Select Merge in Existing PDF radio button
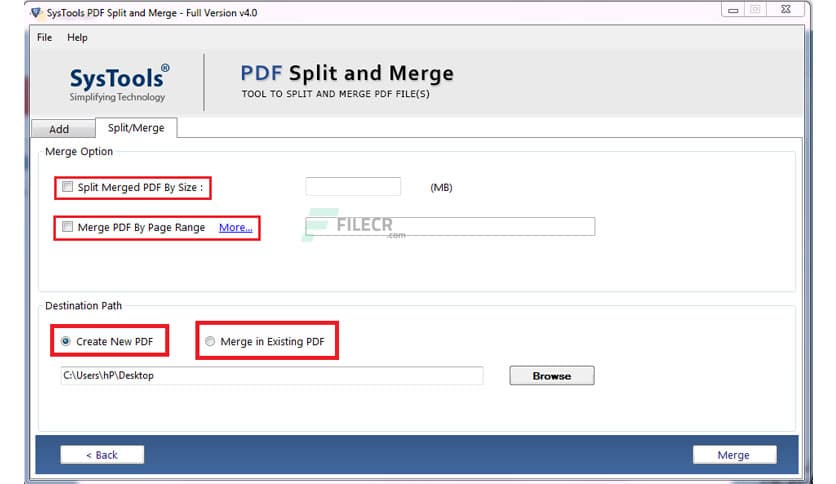Image resolution: width=836 pixels, height=484 pixels. 210,341
